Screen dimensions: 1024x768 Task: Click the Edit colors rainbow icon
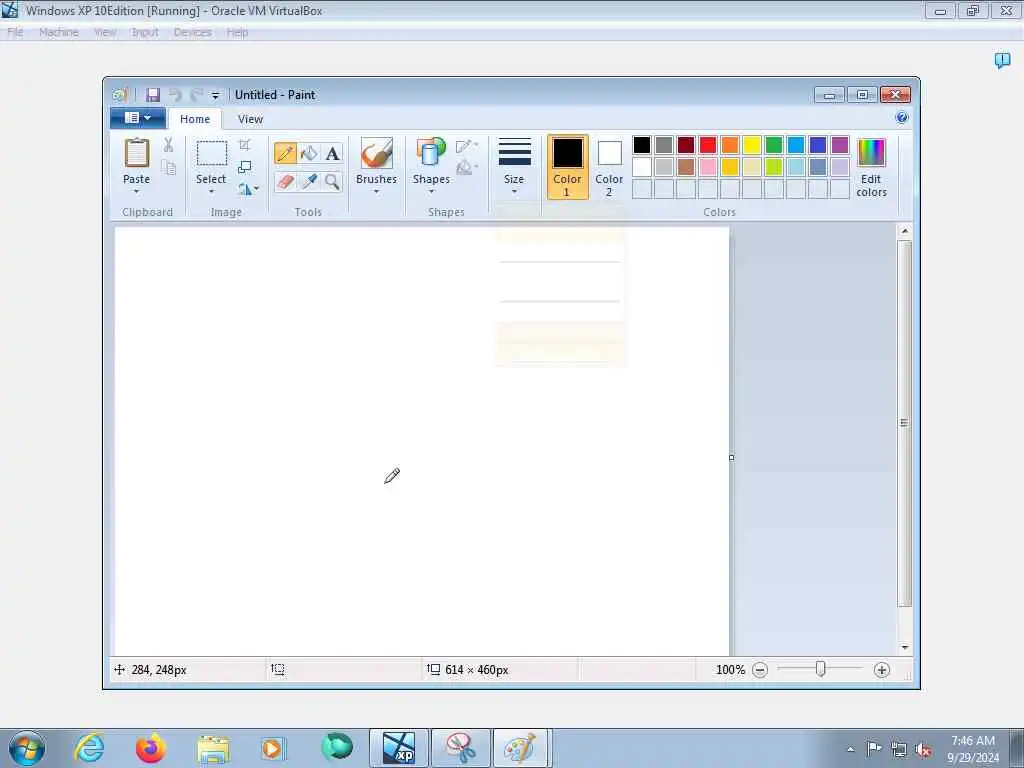click(871, 153)
